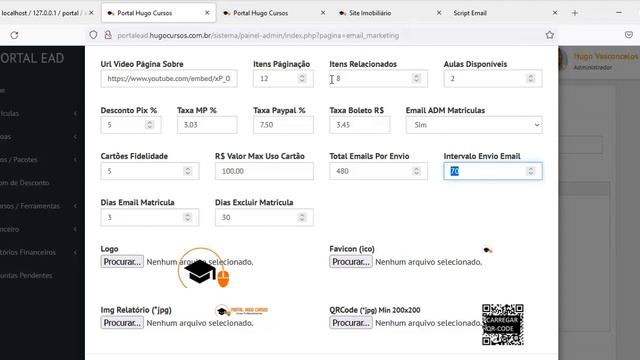
Task: Adjust the Itens Relacionados stepper arrows
Action: (416, 78)
